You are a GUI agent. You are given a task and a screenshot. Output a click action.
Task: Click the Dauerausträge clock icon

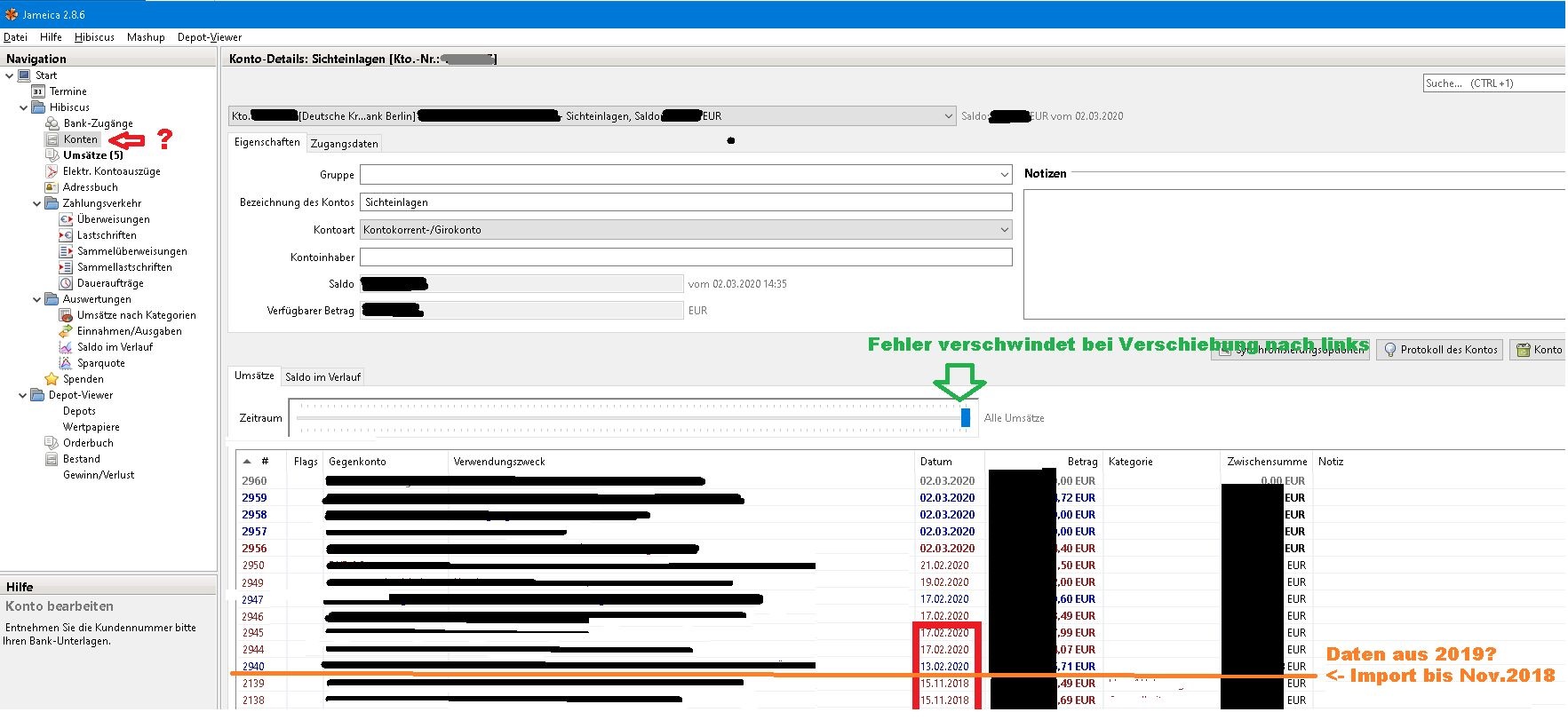[x=66, y=283]
